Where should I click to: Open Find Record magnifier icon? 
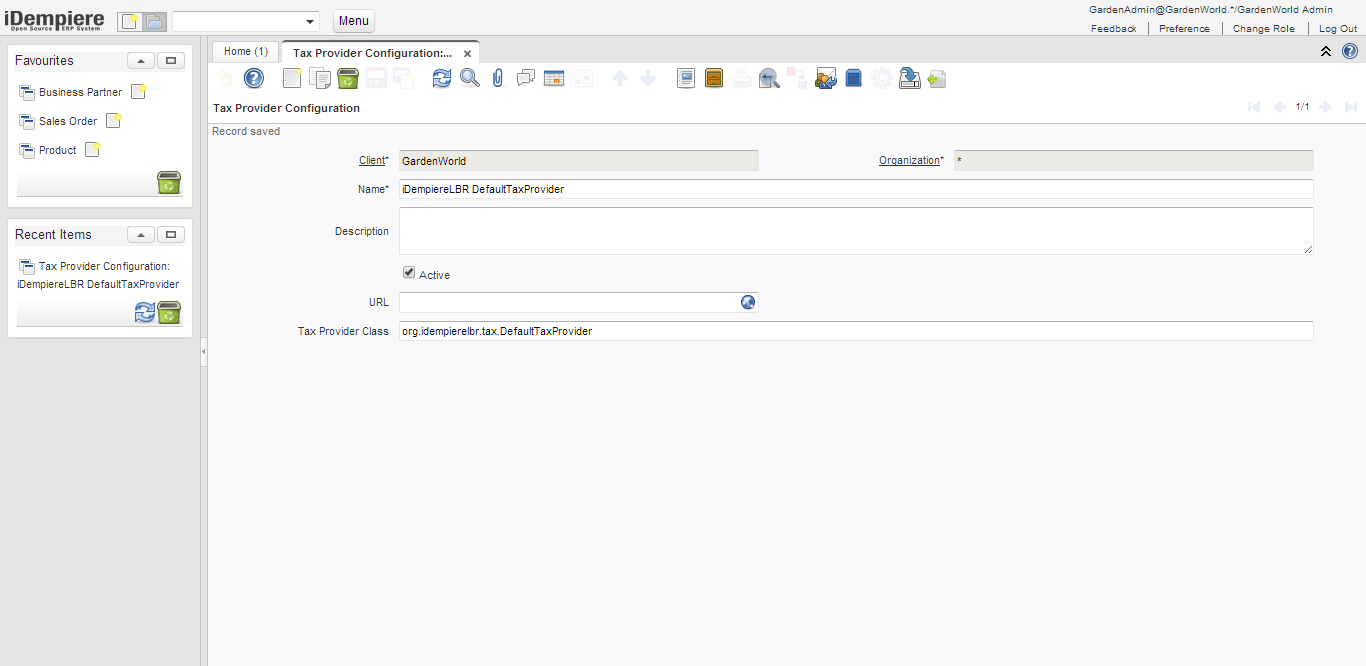click(470, 78)
